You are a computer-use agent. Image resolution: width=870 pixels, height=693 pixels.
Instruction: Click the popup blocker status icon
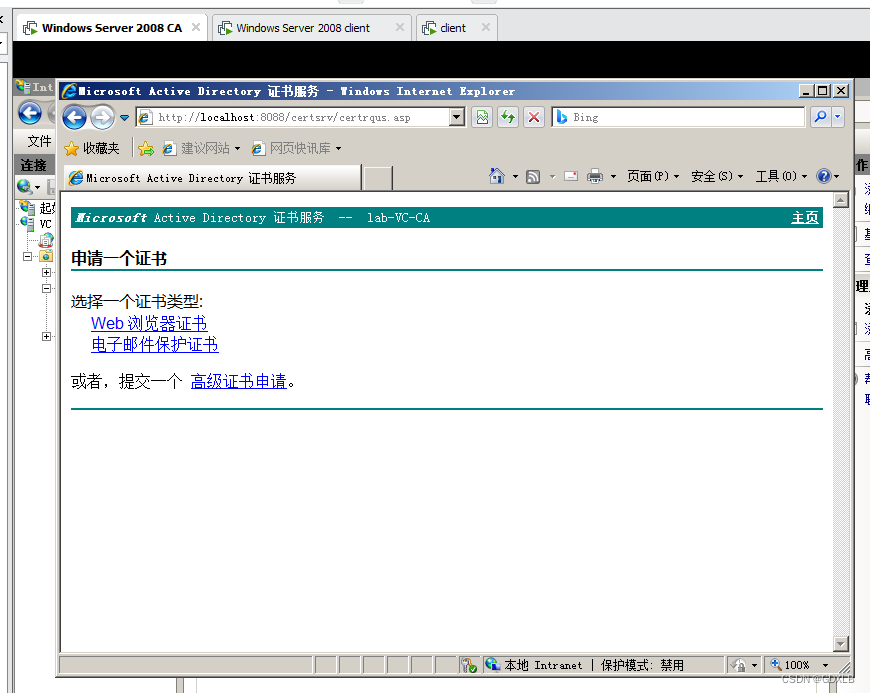click(469, 665)
